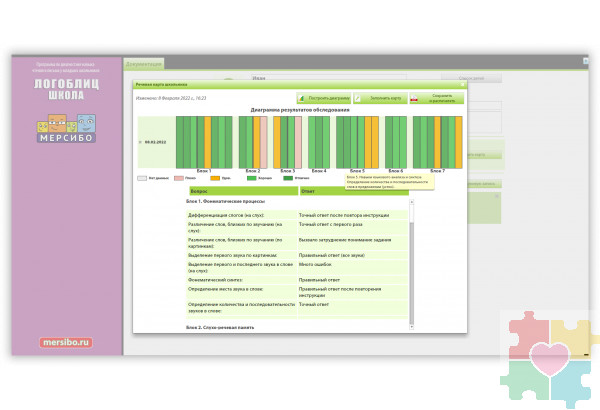Click the printer icon on 'Сохранить и распечатать'
Image resolution: width=600 pixels, height=410 pixels.
coord(415,98)
